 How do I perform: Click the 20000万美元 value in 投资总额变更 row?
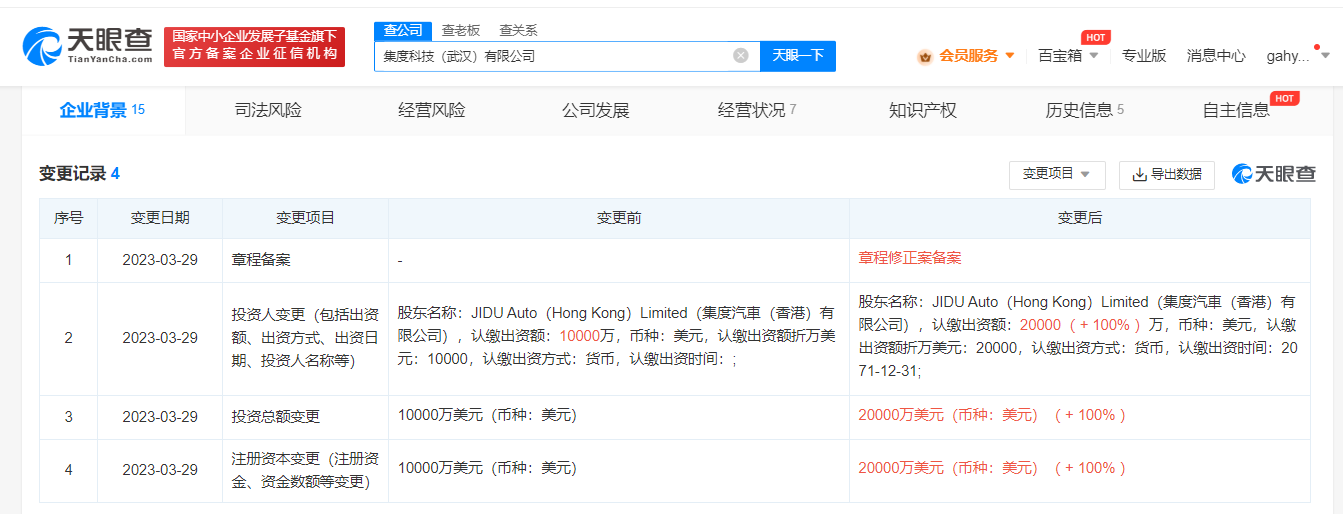[948, 415]
